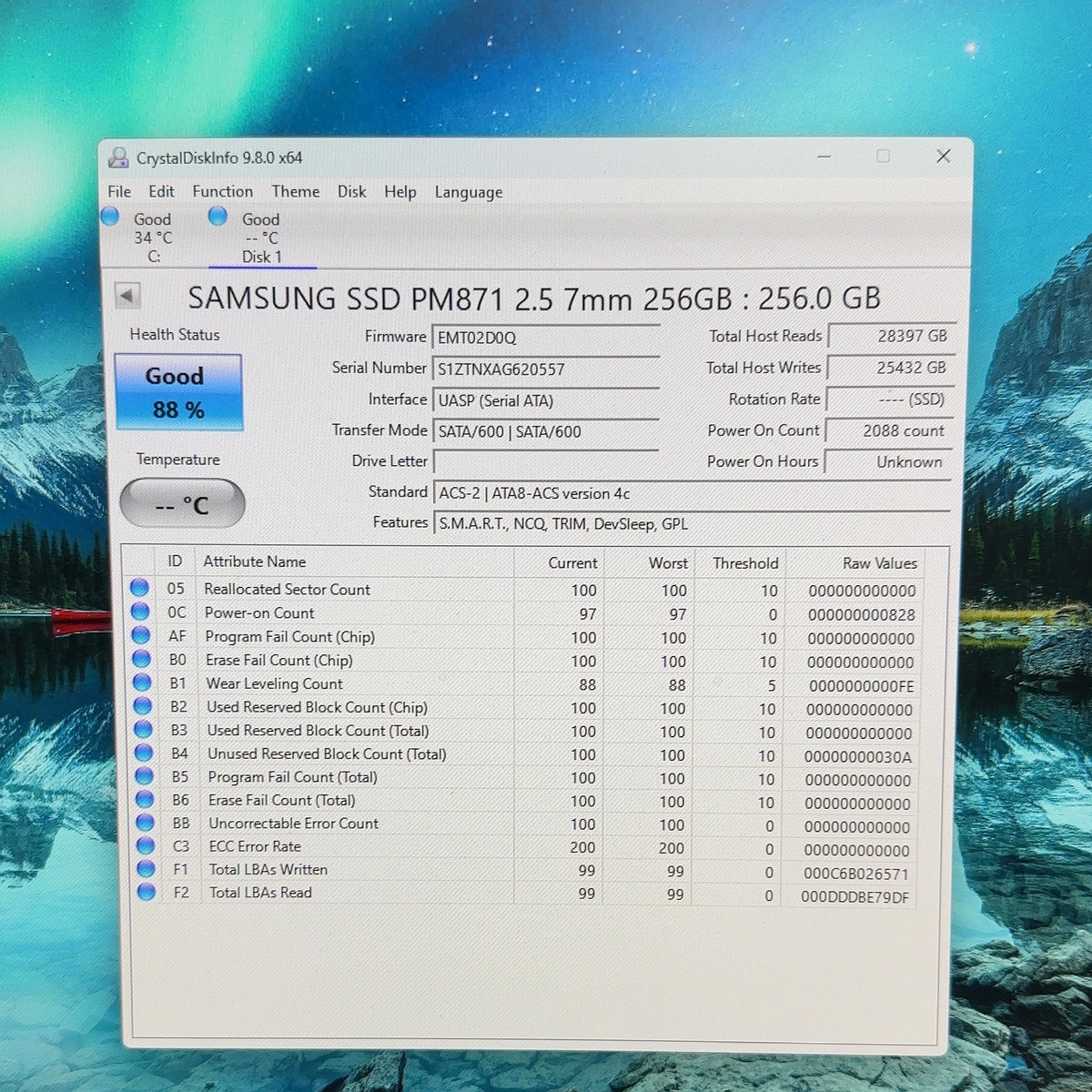Click the temperature -- °C button
The width and height of the screenshot is (1092, 1092).
(x=182, y=504)
